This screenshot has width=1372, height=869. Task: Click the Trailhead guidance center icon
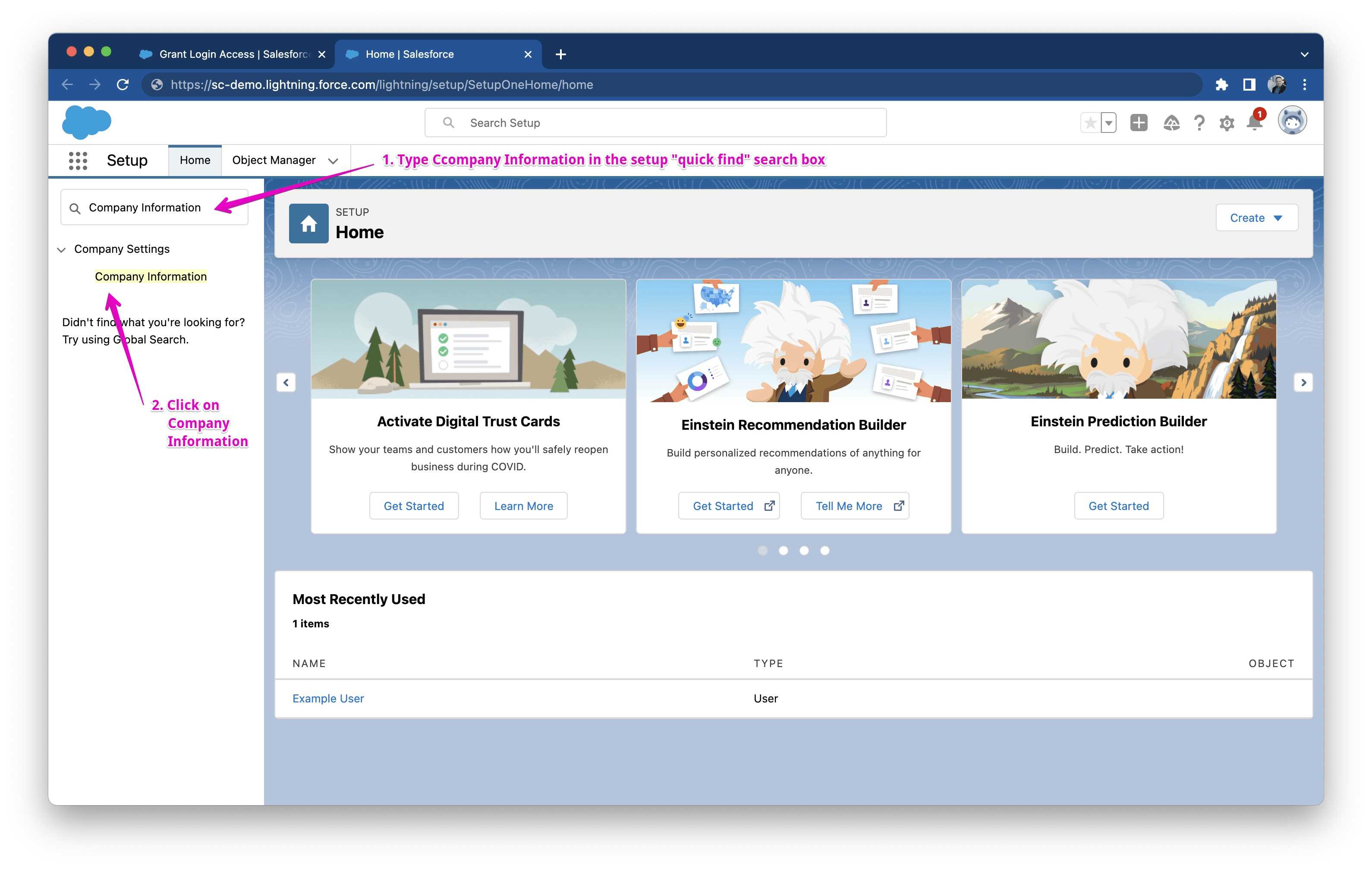click(x=1173, y=122)
